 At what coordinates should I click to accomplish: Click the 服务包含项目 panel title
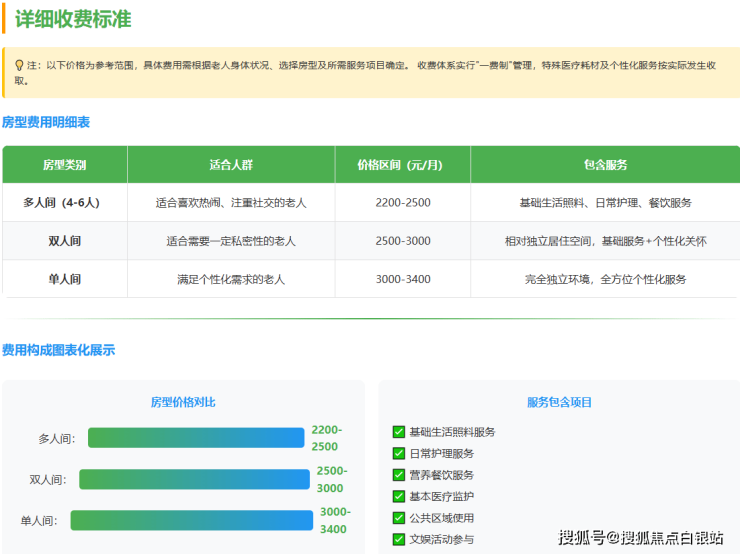pyautogui.click(x=559, y=402)
